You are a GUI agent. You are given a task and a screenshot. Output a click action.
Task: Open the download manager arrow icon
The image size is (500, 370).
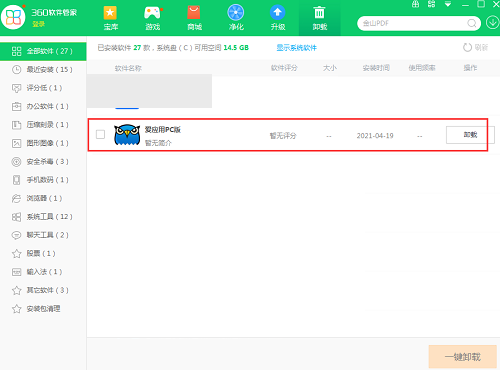tap(492, 23)
